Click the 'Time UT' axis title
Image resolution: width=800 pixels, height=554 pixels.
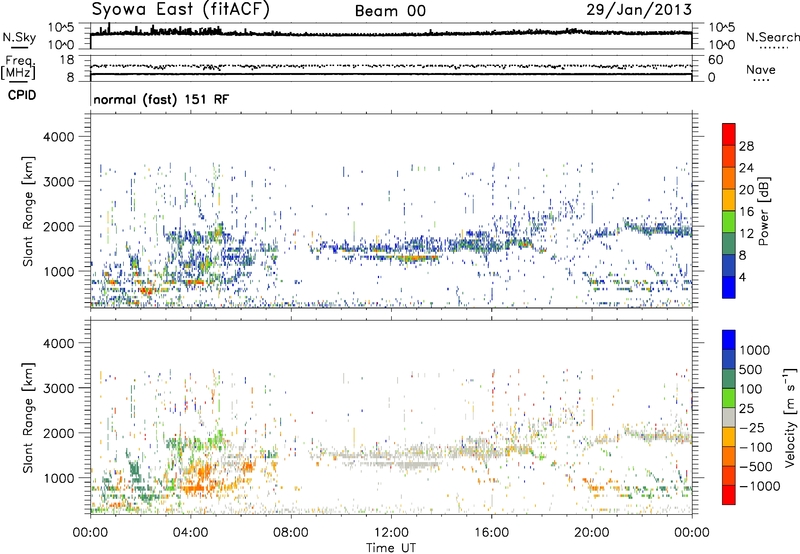coord(391,548)
